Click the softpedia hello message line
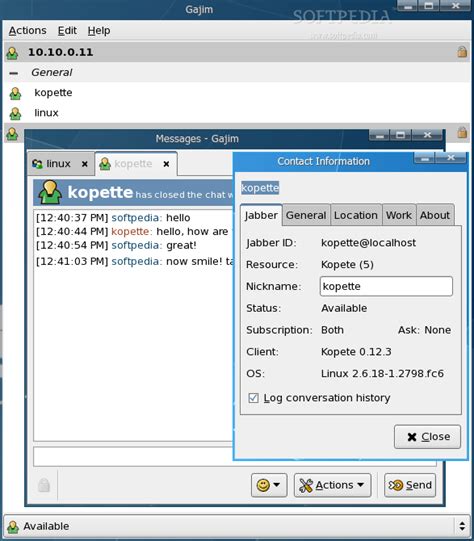Screen dimensions: 474x541 (113, 218)
